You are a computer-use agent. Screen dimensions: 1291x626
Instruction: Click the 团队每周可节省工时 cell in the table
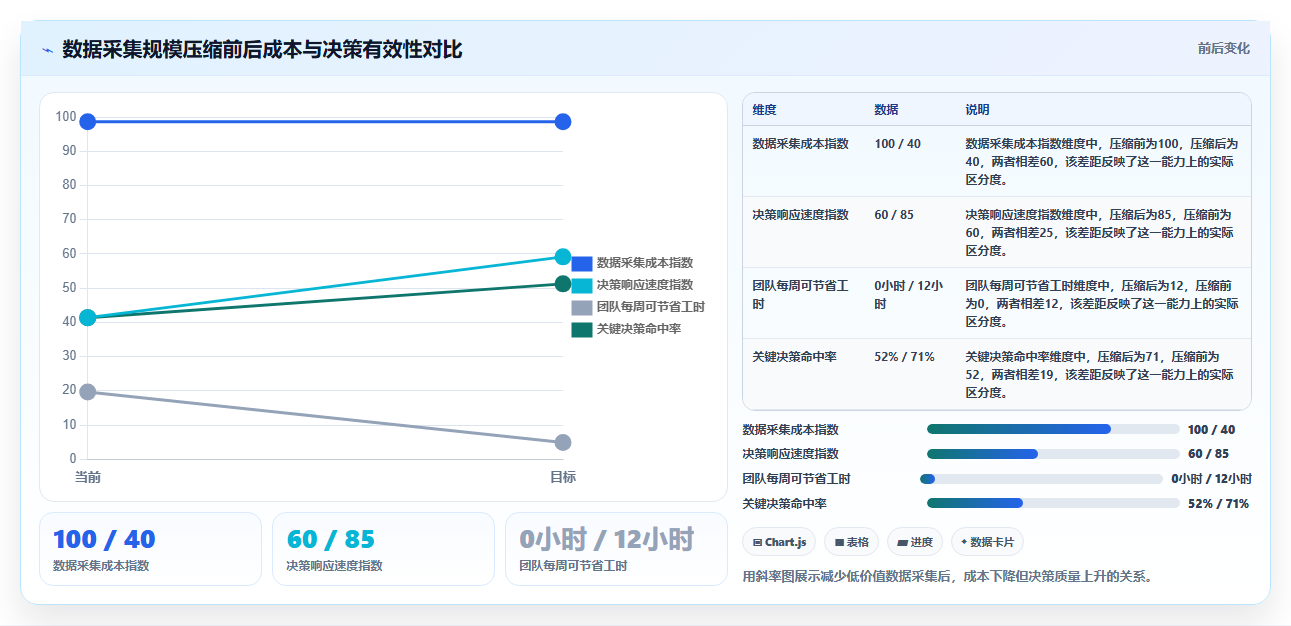point(800,295)
